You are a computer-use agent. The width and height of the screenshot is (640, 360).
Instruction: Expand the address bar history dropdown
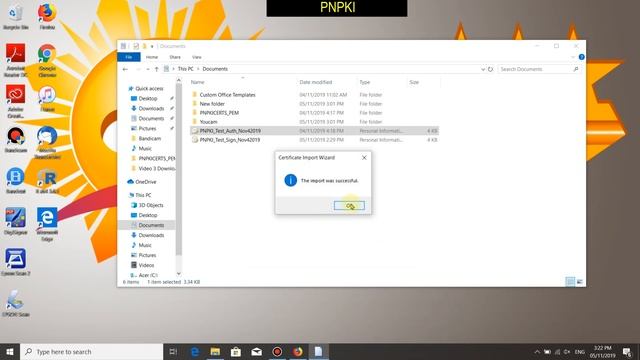pos(483,69)
